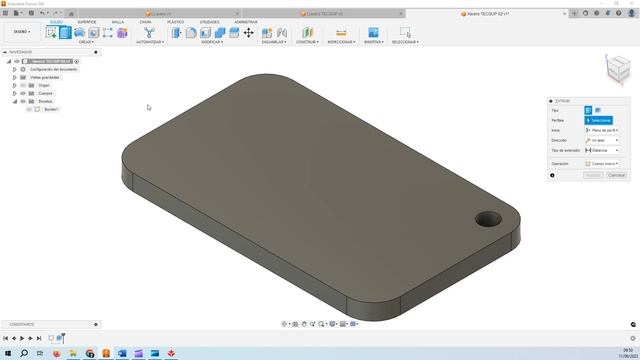Switch to the UTILIDADES tab
This screenshot has width=640, height=360.
[x=209, y=22]
